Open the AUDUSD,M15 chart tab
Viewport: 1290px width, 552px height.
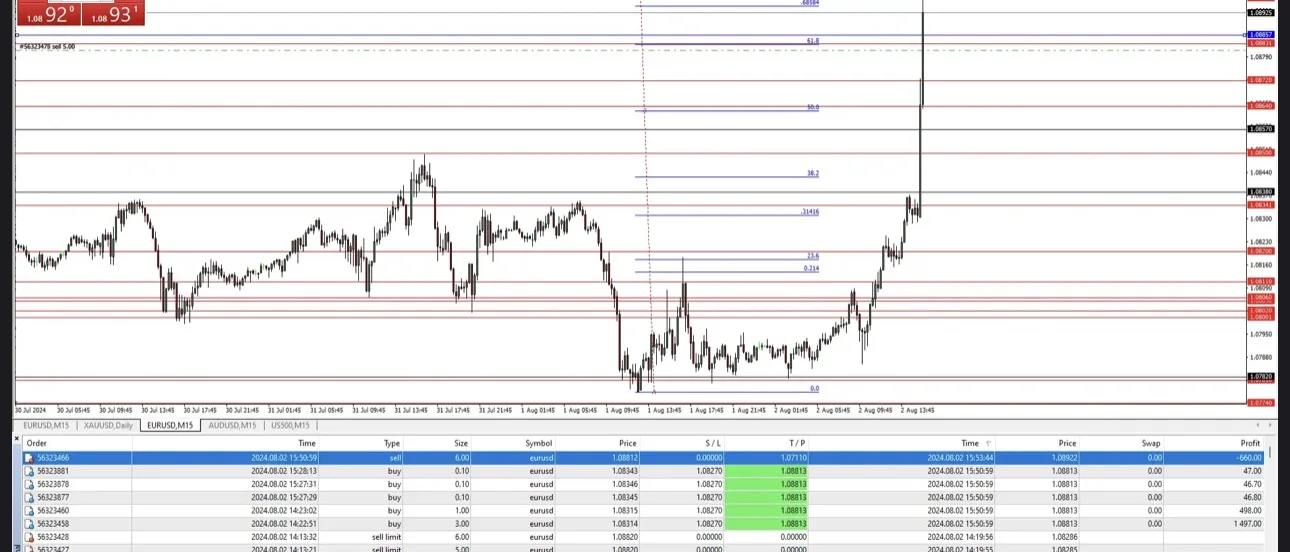click(230, 425)
